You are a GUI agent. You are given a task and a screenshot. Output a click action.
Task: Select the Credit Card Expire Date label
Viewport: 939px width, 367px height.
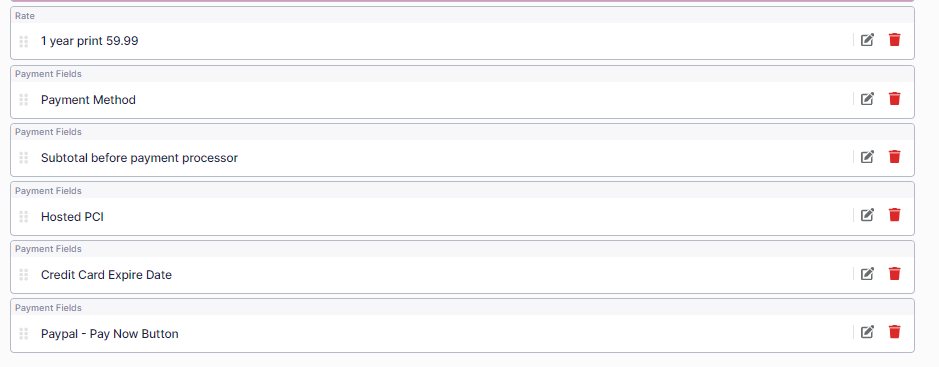pyautogui.click(x=106, y=275)
